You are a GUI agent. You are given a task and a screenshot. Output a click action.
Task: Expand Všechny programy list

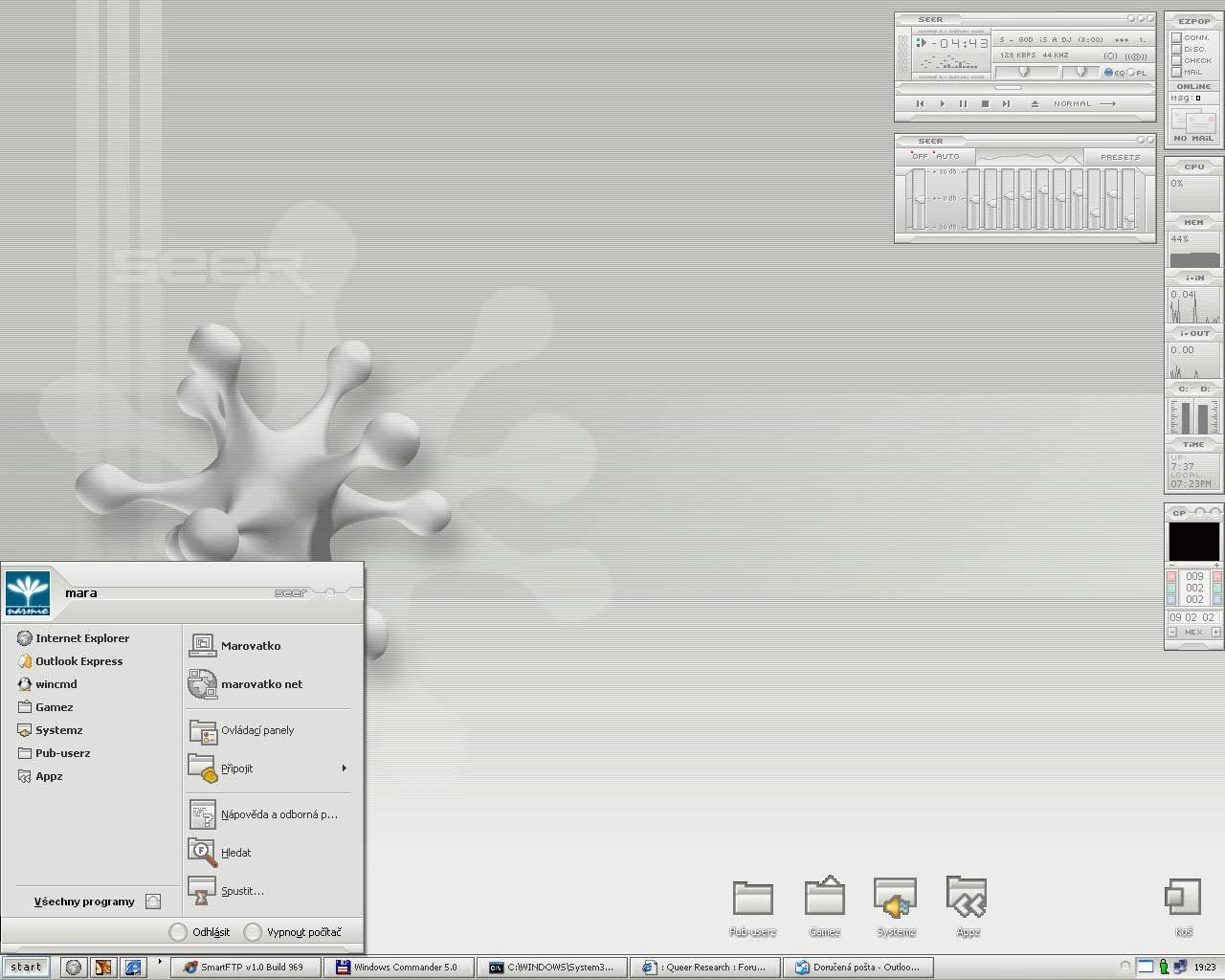96,902
